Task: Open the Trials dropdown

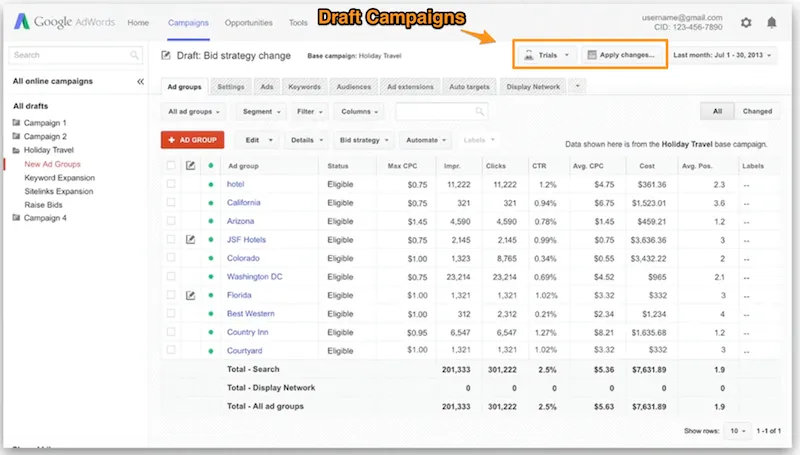Action: click(x=547, y=55)
